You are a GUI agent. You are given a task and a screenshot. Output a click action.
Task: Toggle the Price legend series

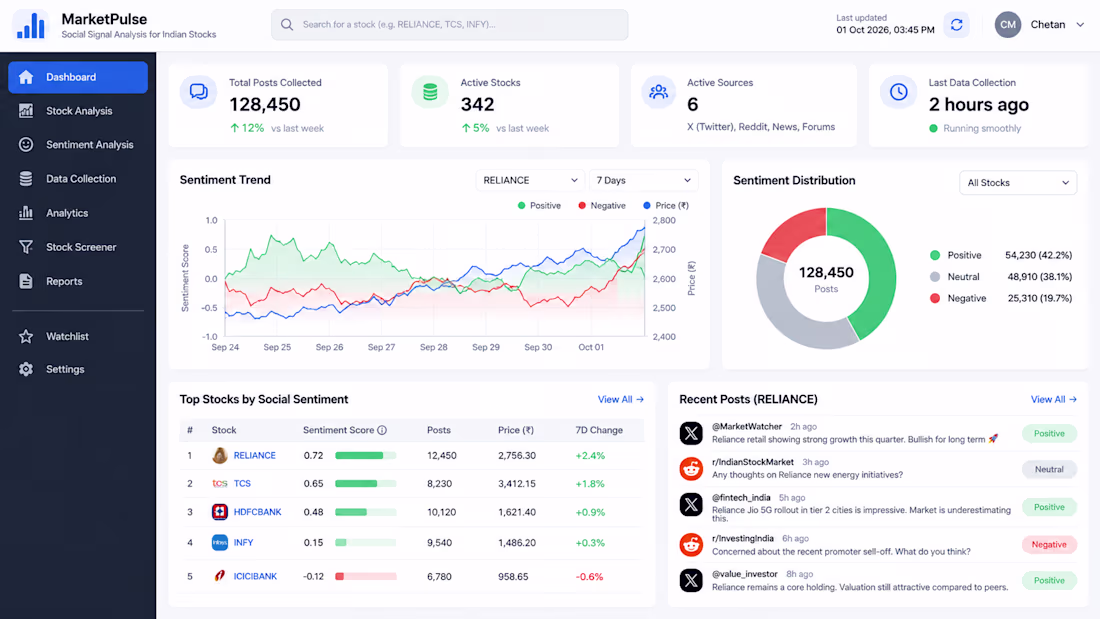click(x=666, y=206)
